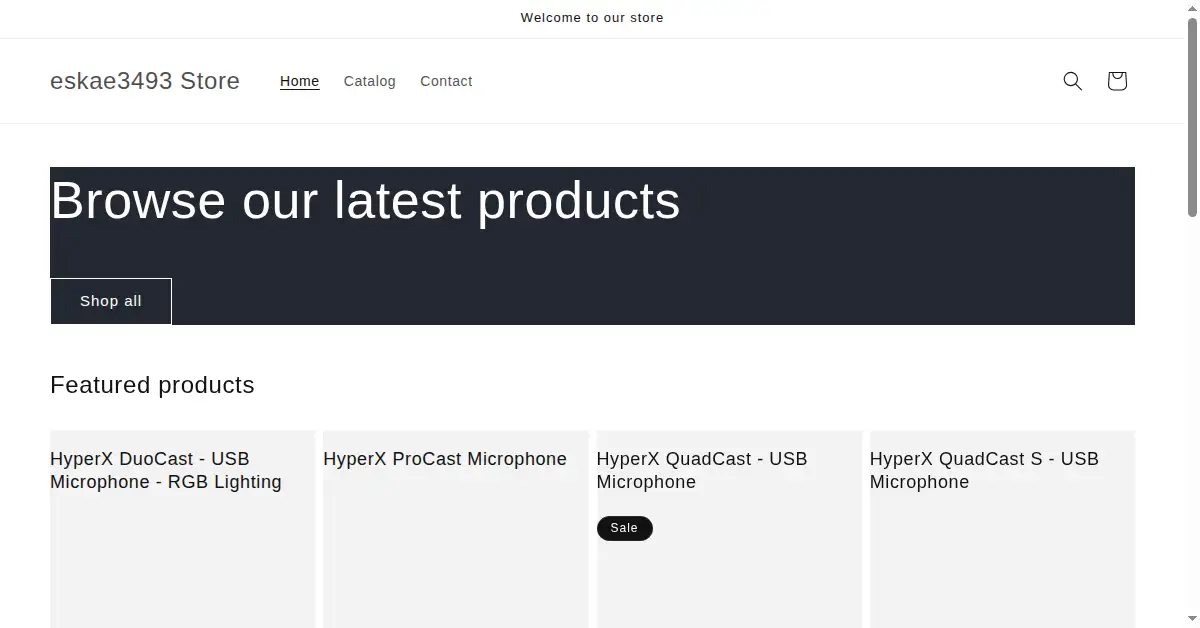The image size is (1200, 628).
Task: Open the search icon in header
Action: (x=1072, y=81)
